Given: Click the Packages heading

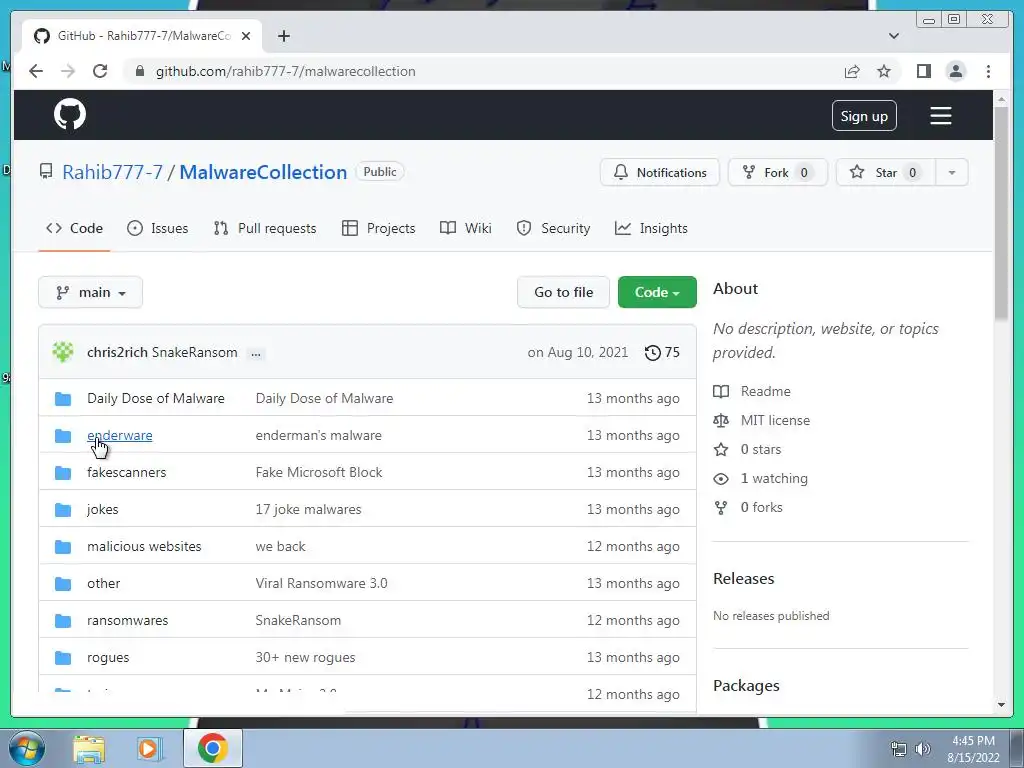Looking at the screenshot, I should click(x=746, y=686).
